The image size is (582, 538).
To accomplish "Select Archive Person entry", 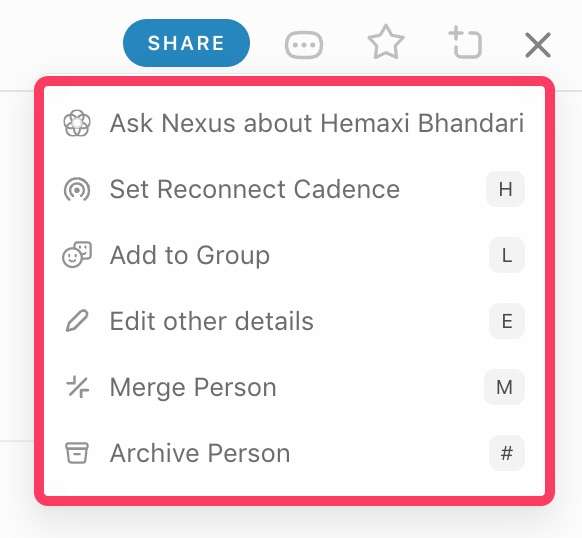I will coord(294,453).
